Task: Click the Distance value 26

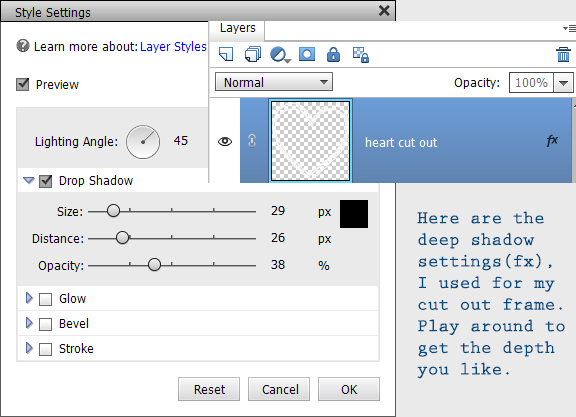Action: (278, 238)
